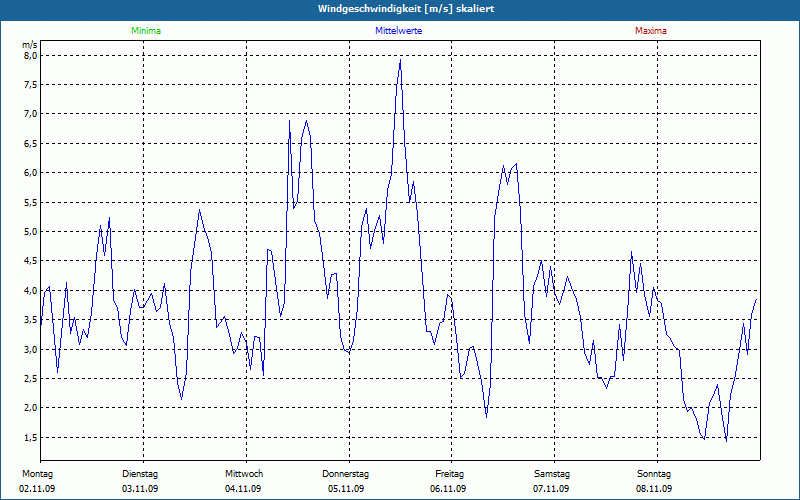This screenshot has height=500, width=800.
Task: Click the 06.11.09 date label
Action: point(448,489)
